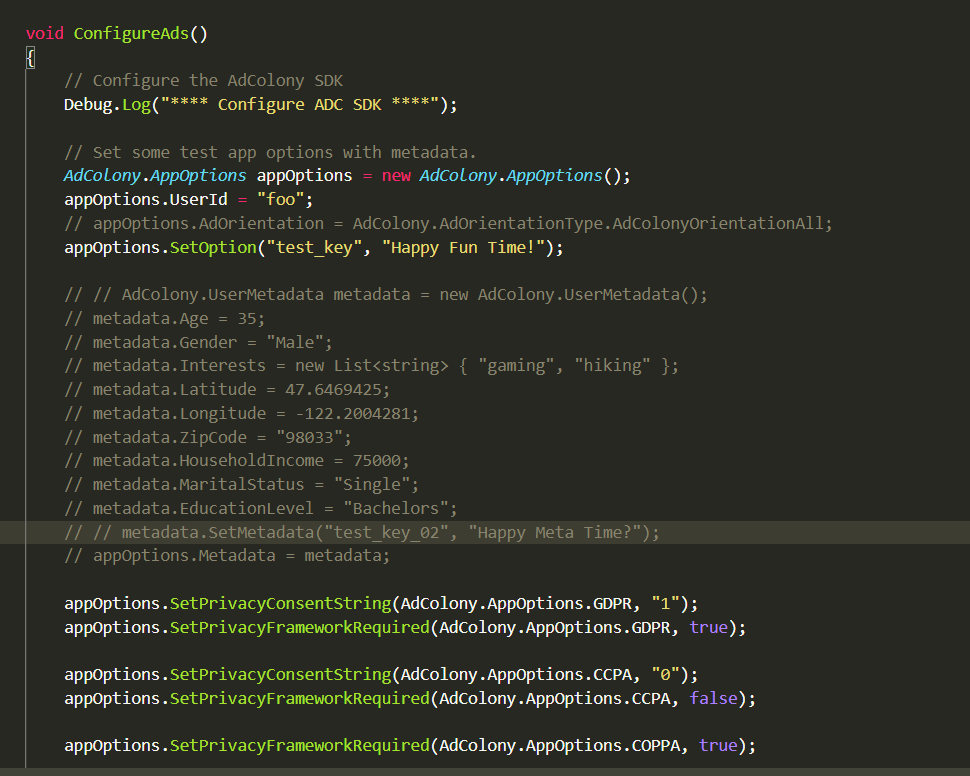
Task: Click the opening brace below ConfigureAds
Action: pos(30,58)
